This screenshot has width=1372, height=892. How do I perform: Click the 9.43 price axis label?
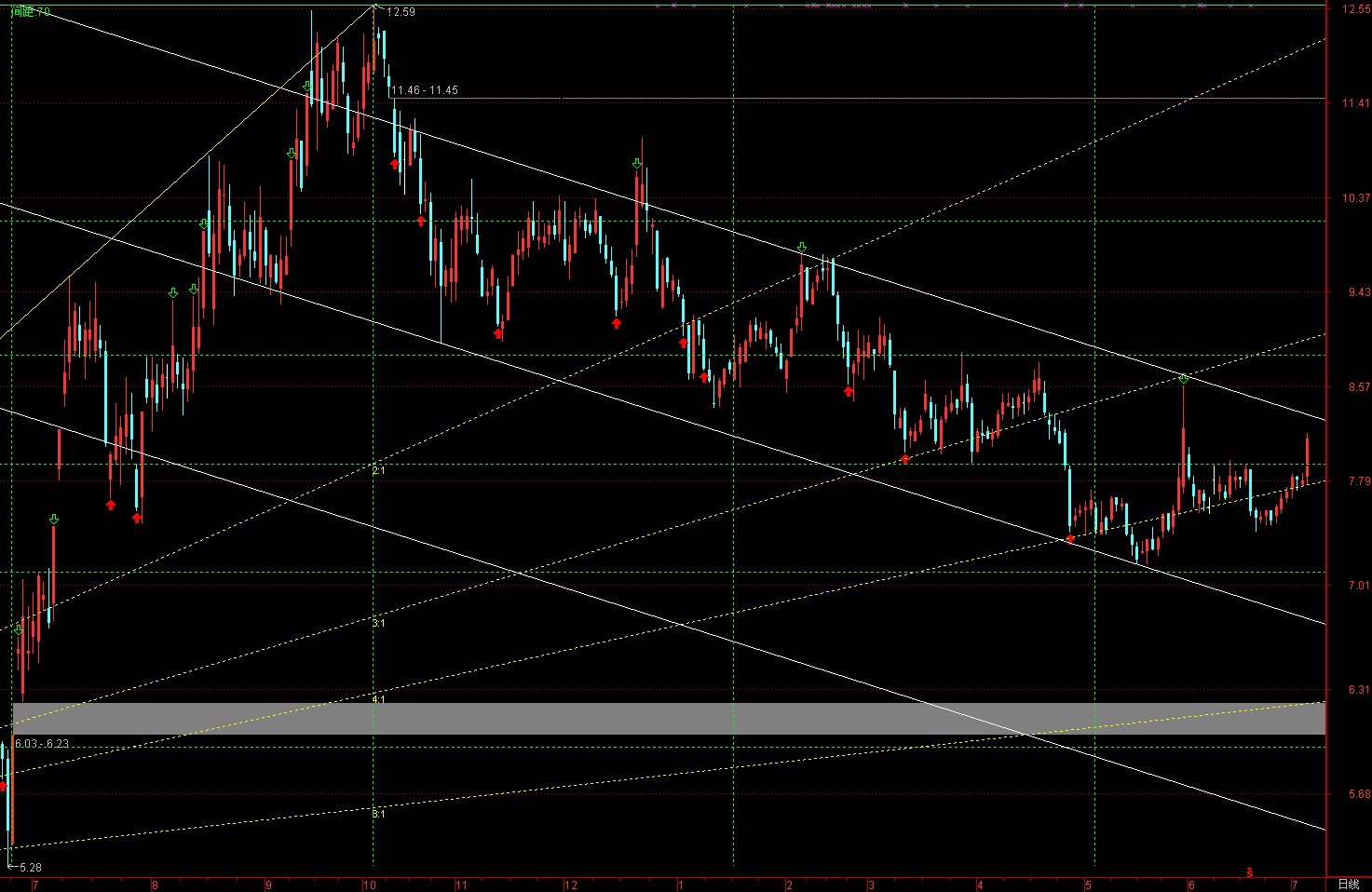click(x=1355, y=292)
